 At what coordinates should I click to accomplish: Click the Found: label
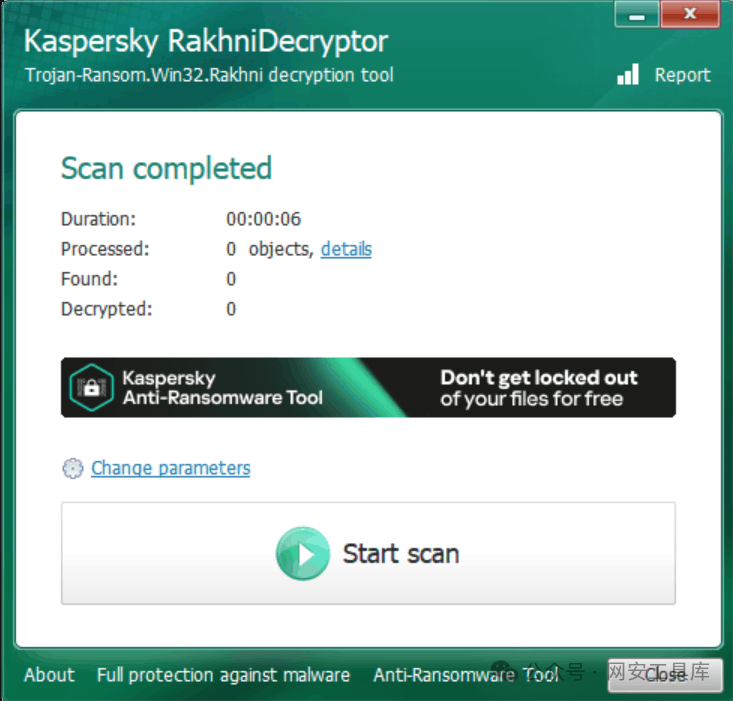(89, 279)
